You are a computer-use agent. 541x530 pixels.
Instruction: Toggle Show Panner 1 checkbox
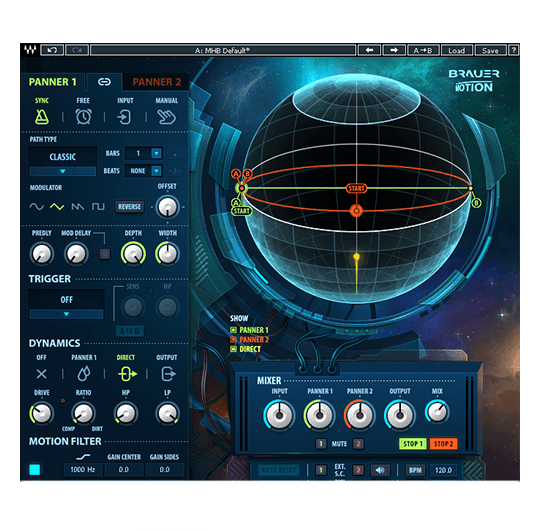pos(233,330)
